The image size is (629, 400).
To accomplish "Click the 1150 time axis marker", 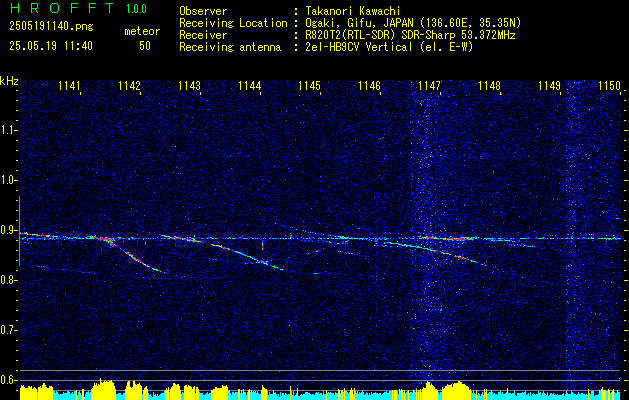I will coord(609,85).
